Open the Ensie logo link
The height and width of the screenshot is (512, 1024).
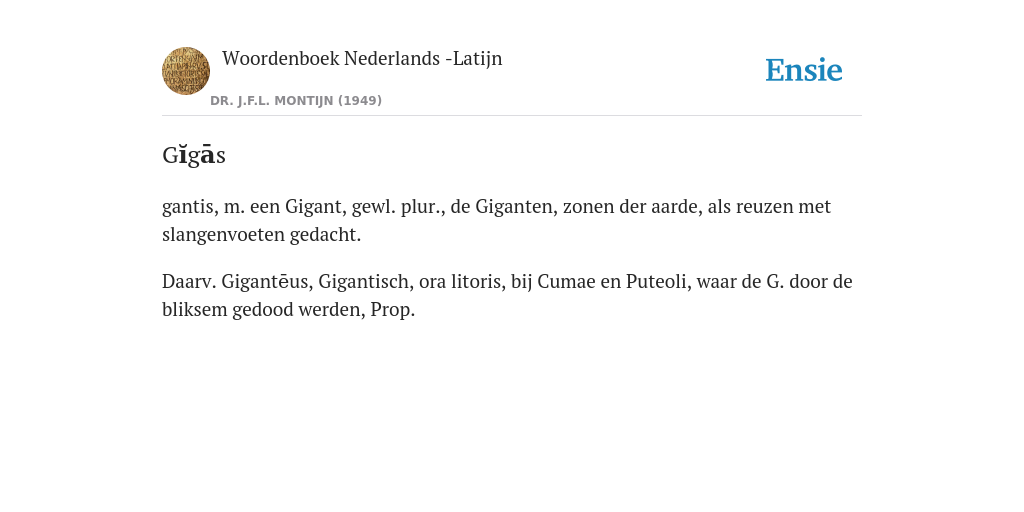tap(804, 70)
